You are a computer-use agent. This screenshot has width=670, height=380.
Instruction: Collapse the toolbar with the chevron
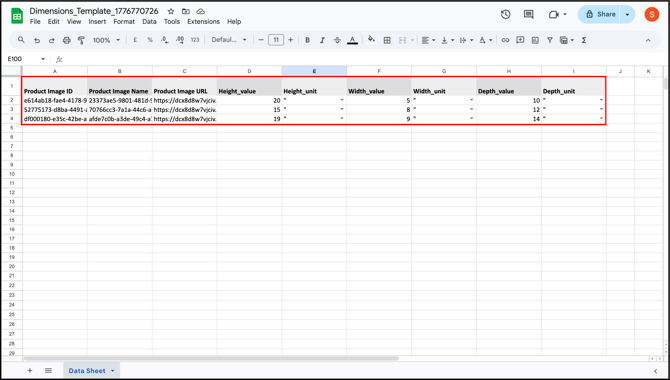tap(648, 40)
